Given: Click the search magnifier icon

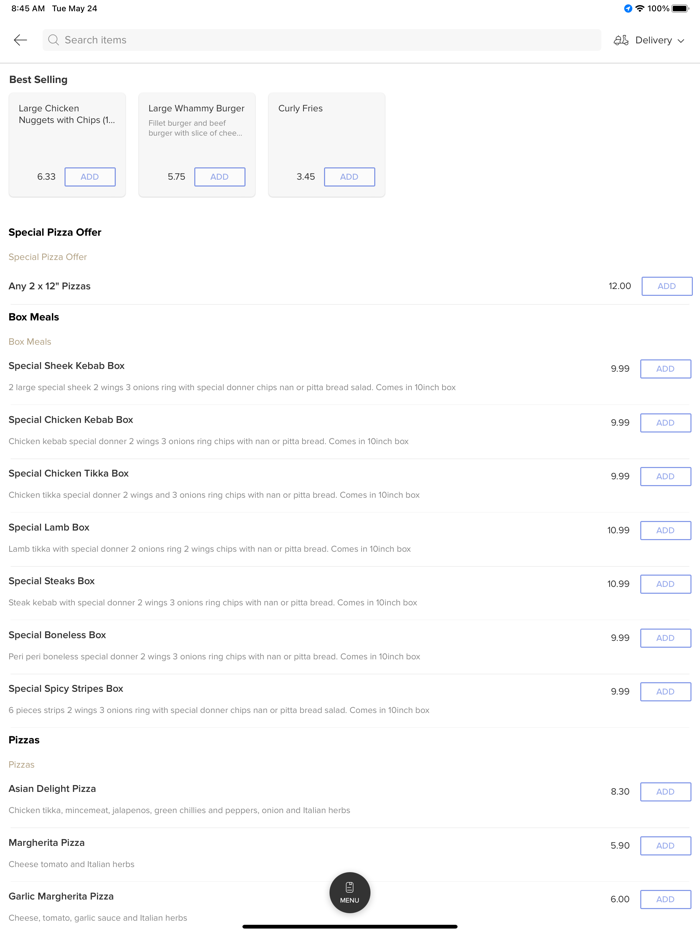Looking at the screenshot, I should (x=54, y=40).
